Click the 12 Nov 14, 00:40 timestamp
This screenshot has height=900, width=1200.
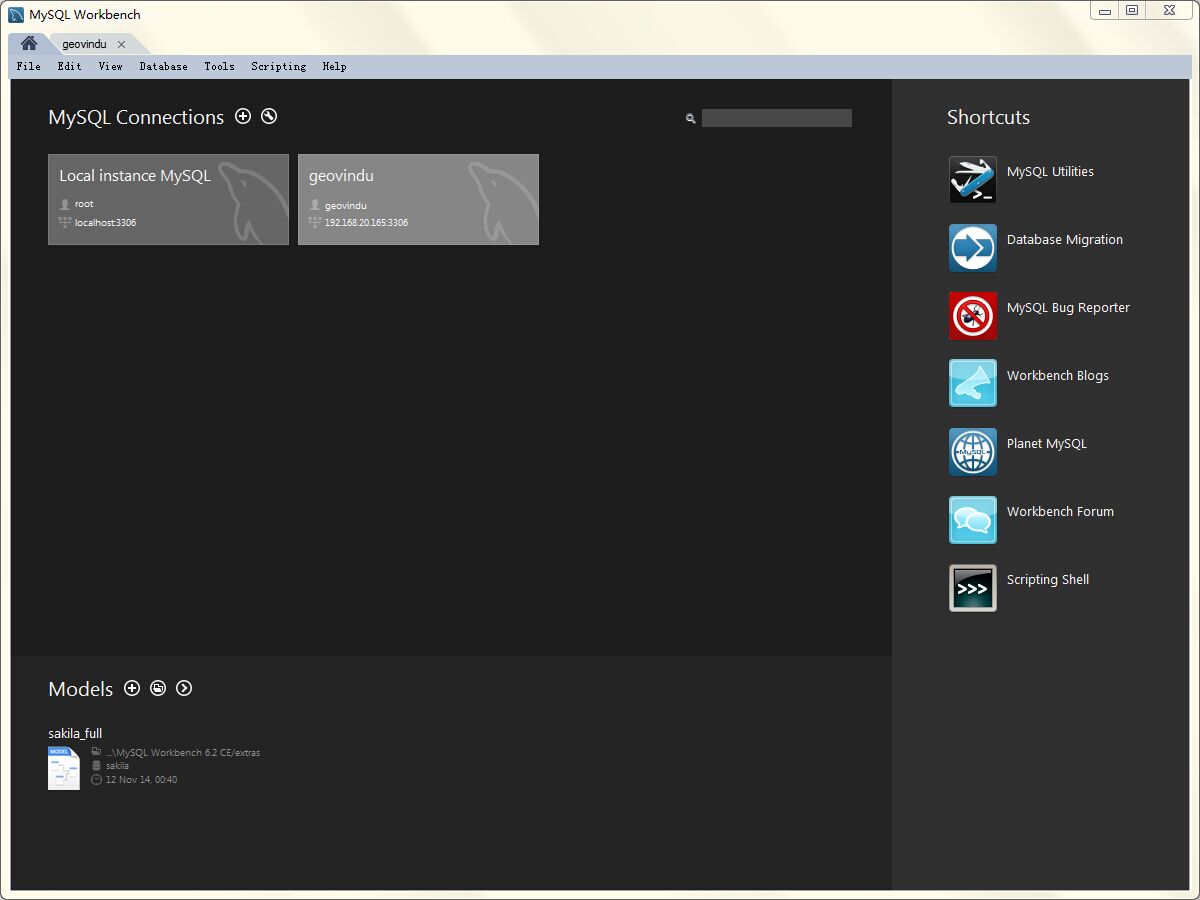coord(141,780)
